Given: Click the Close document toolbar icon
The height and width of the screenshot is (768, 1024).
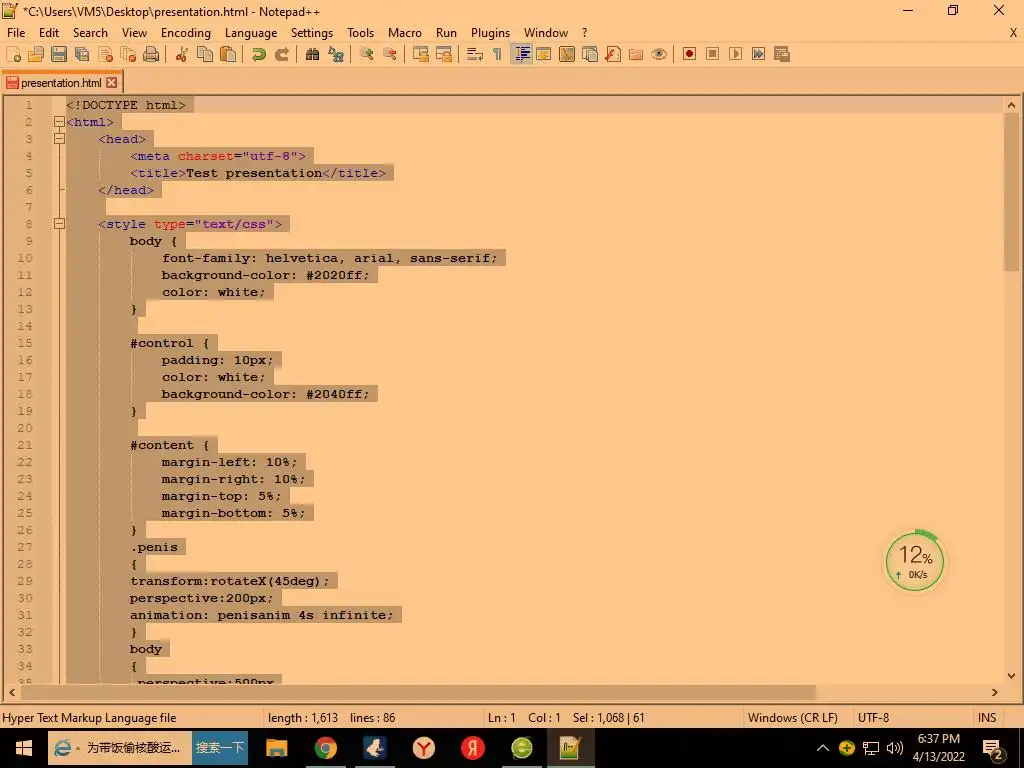Looking at the screenshot, I should click(105, 54).
